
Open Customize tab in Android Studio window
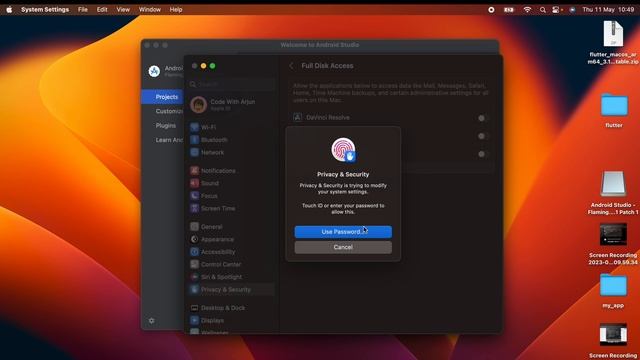tap(162, 111)
